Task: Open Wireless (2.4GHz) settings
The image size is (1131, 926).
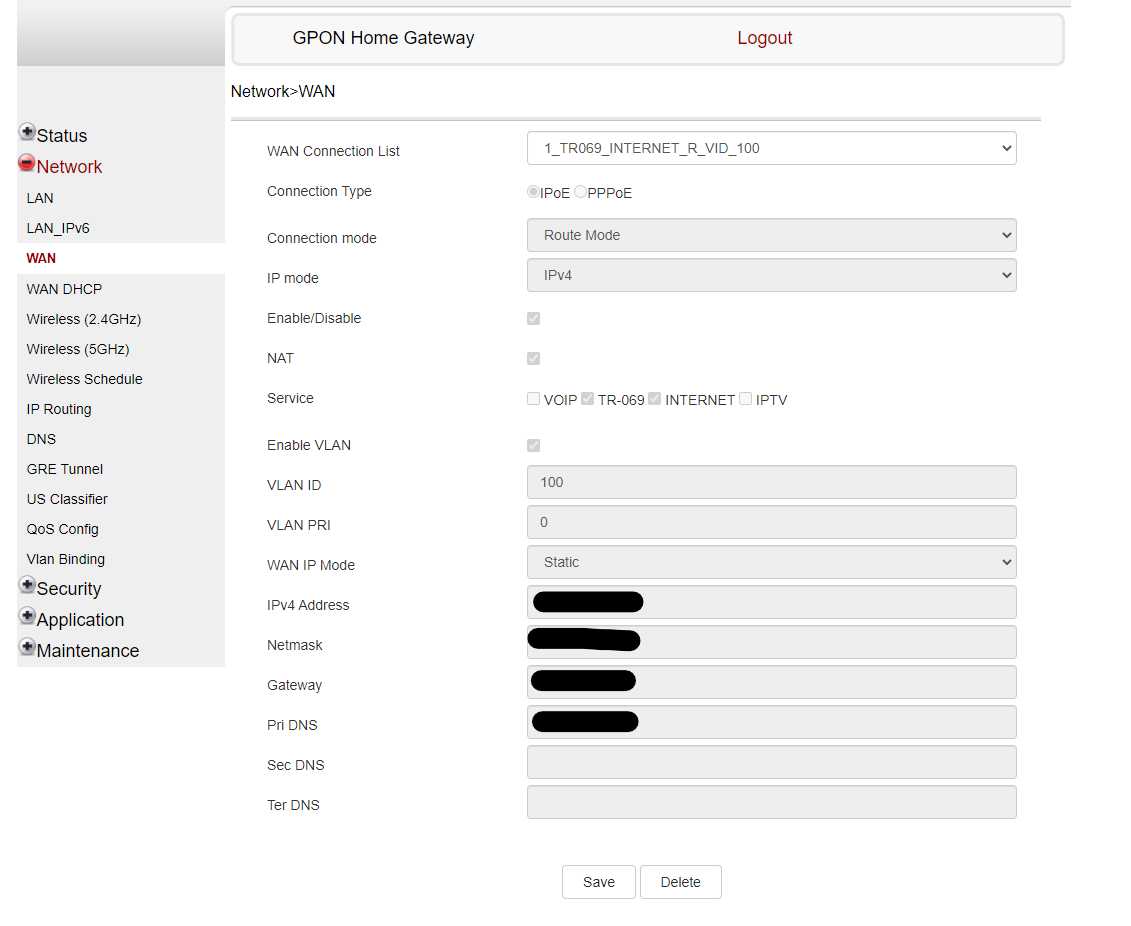Action: pyautogui.click(x=84, y=319)
